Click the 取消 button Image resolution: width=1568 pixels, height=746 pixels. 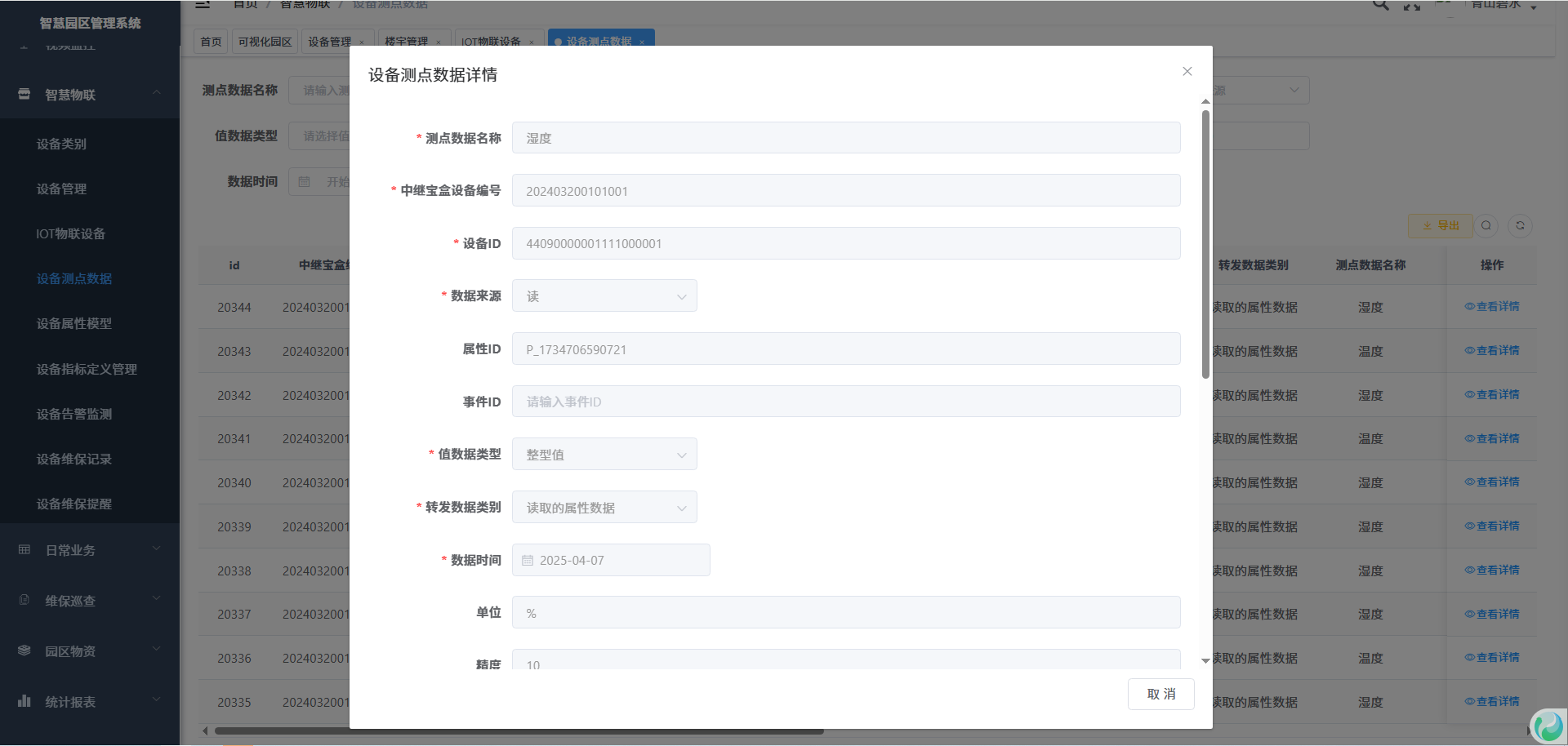point(1160,694)
